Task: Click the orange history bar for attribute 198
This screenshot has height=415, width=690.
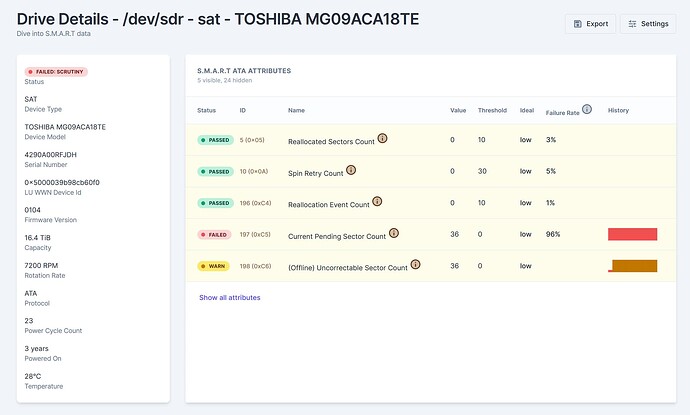Action: click(634, 266)
